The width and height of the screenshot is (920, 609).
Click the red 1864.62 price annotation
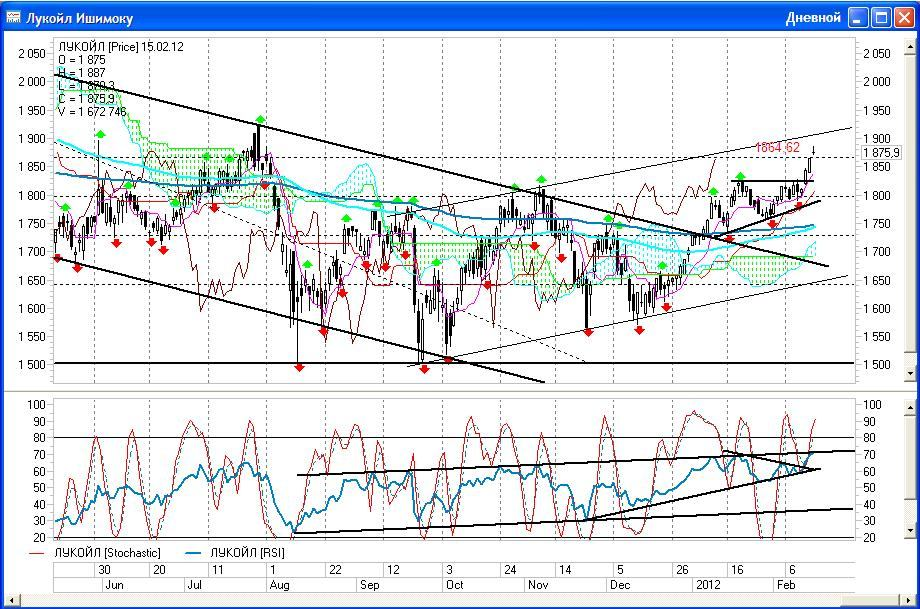(777, 148)
